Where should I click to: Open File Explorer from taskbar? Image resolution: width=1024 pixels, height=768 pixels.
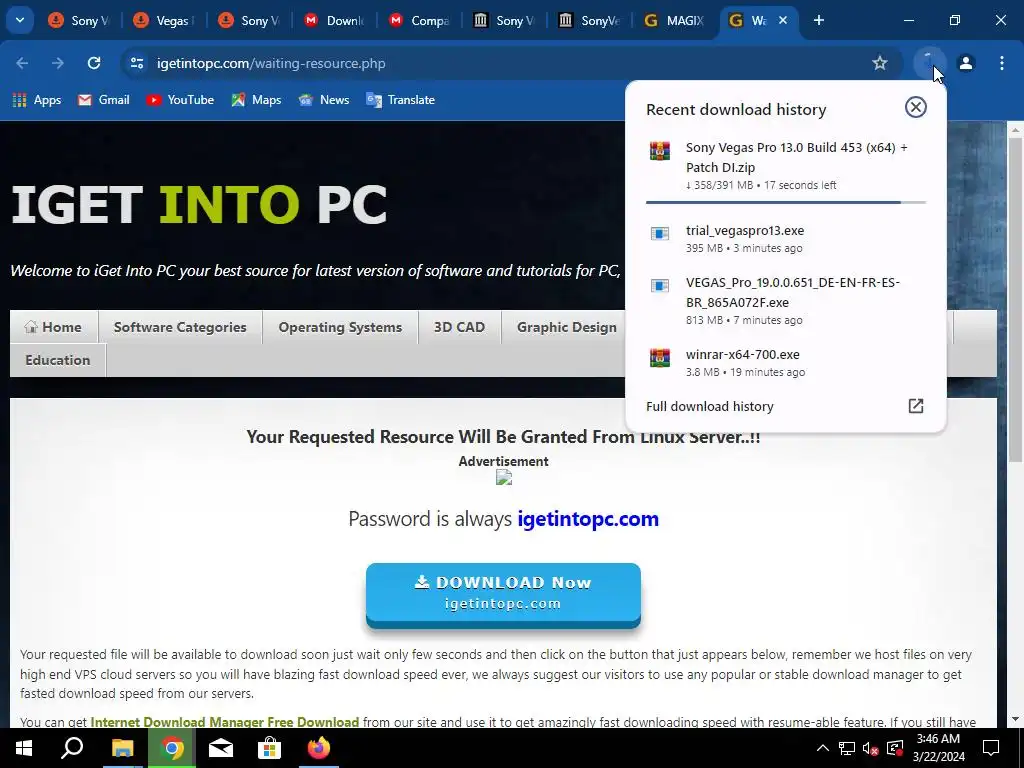122,748
